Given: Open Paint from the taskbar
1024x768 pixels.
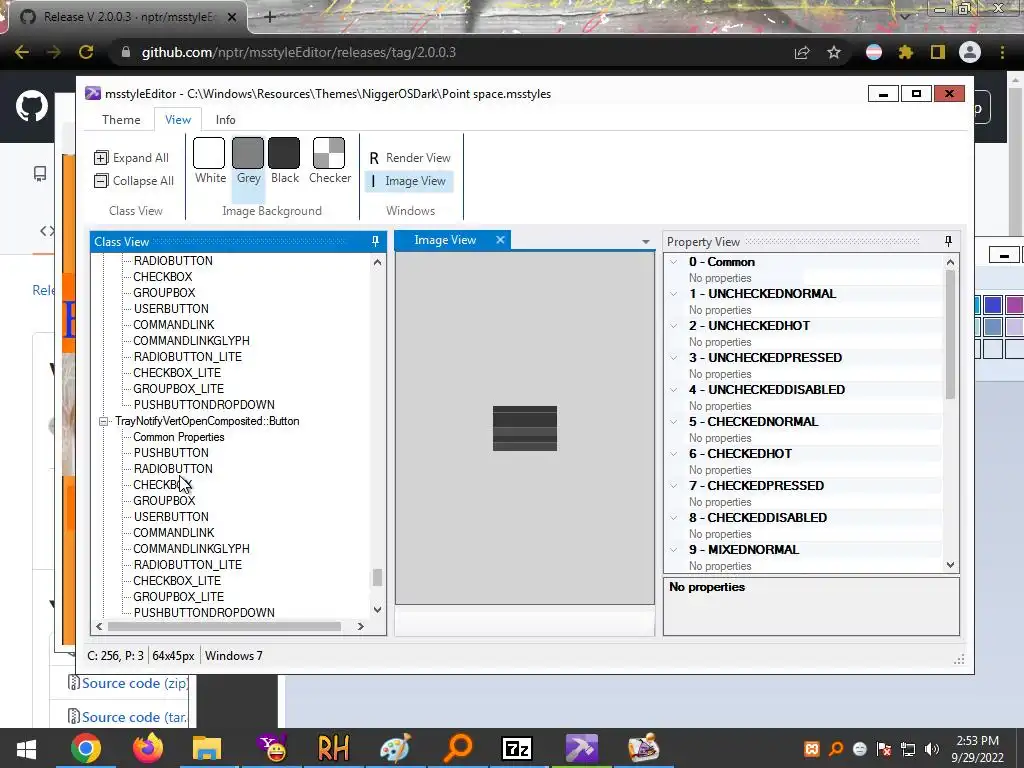Looking at the screenshot, I should coord(395,748).
